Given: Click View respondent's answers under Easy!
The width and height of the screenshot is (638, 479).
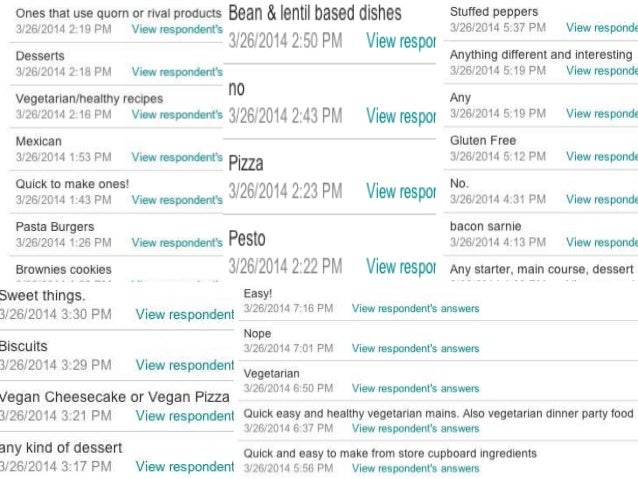Looking at the screenshot, I should 415,308.
